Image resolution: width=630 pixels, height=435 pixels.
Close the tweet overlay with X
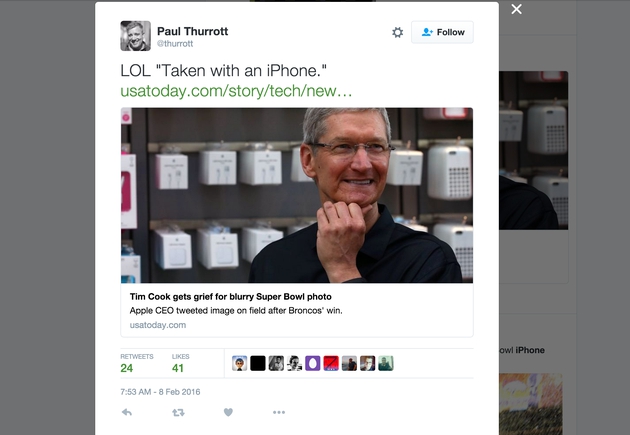point(516,9)
